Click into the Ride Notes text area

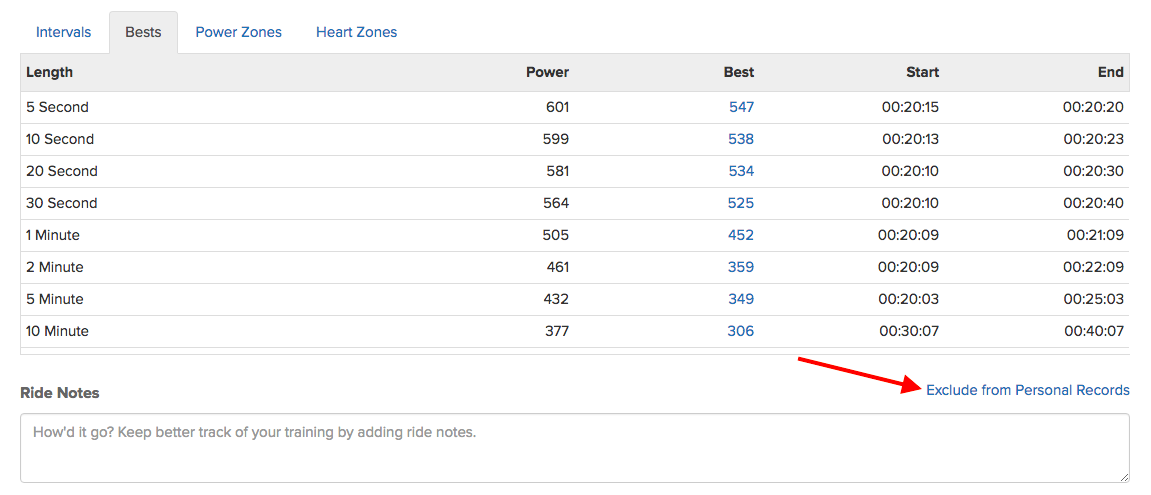coord(575,448)
